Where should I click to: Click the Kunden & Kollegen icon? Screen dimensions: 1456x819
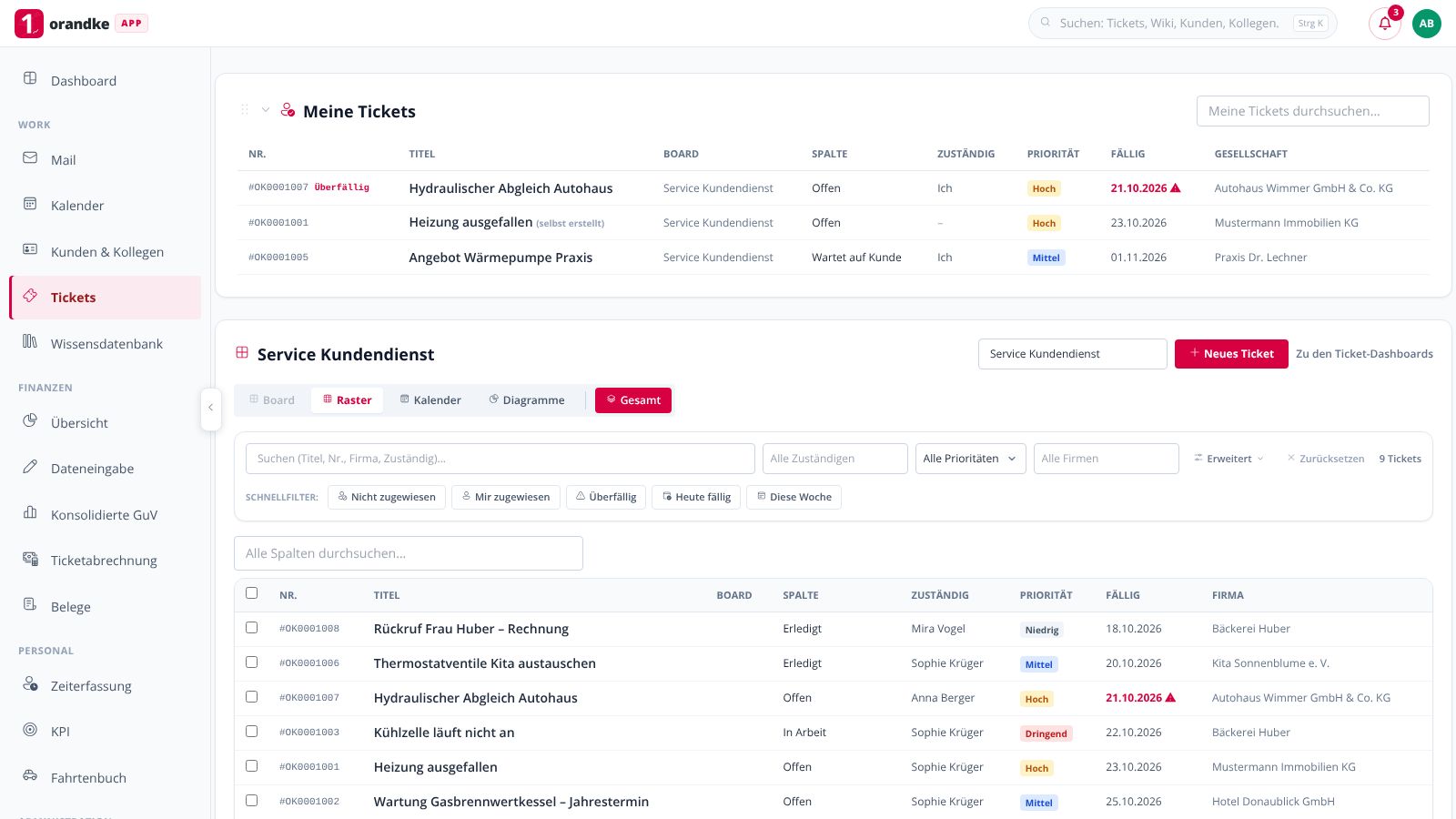pyautogui.click(x=30, y=249)
